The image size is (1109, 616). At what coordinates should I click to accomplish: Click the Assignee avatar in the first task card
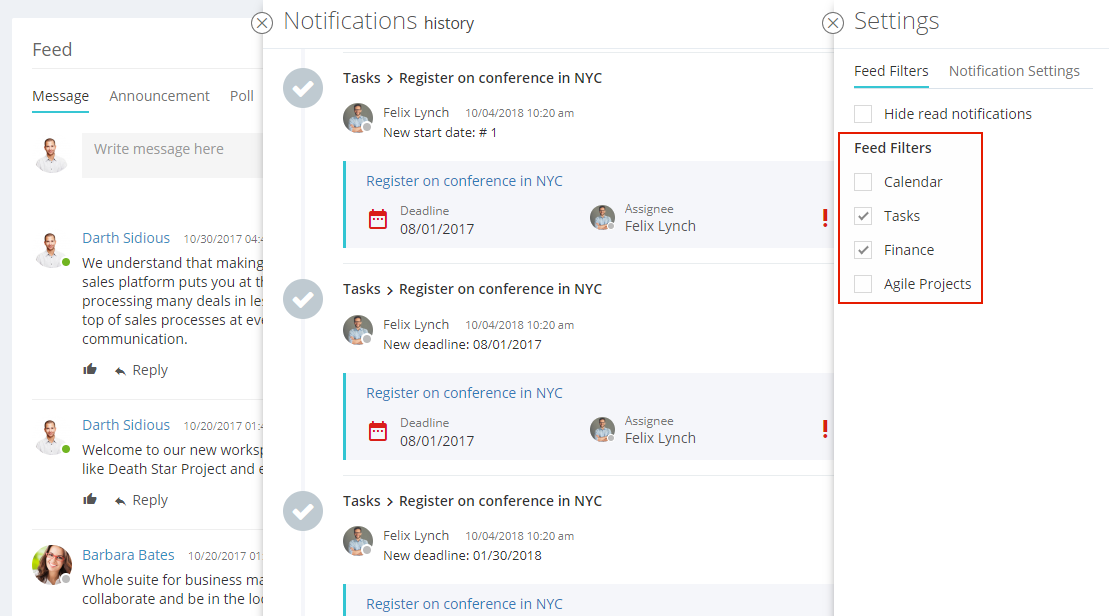tap(603, 218)
